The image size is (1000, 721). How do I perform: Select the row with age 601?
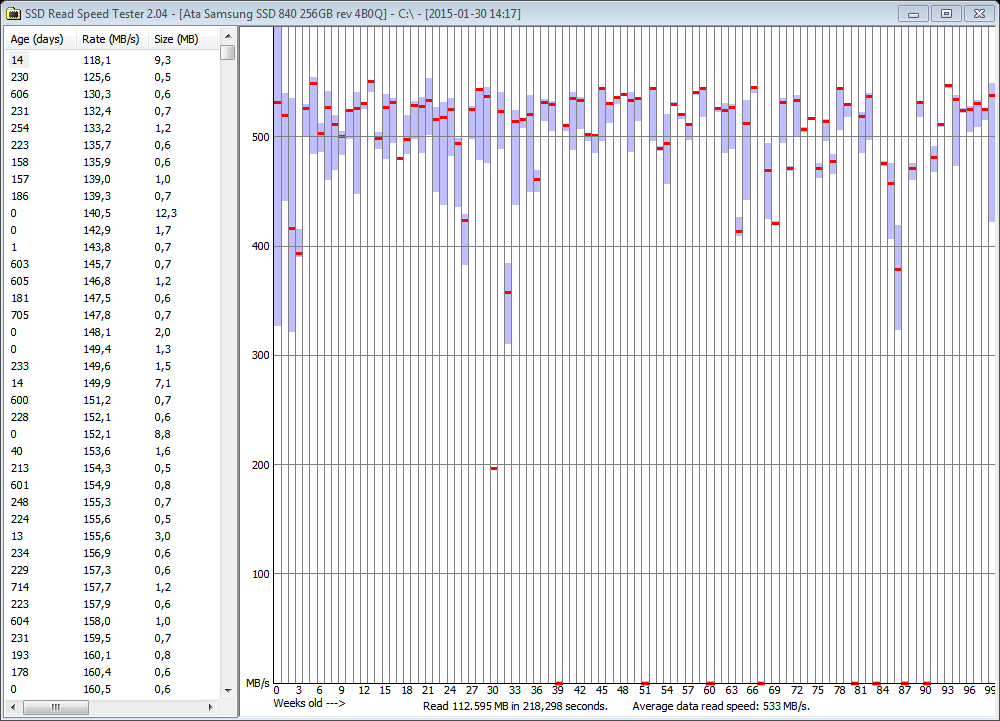tap(112, 485)
